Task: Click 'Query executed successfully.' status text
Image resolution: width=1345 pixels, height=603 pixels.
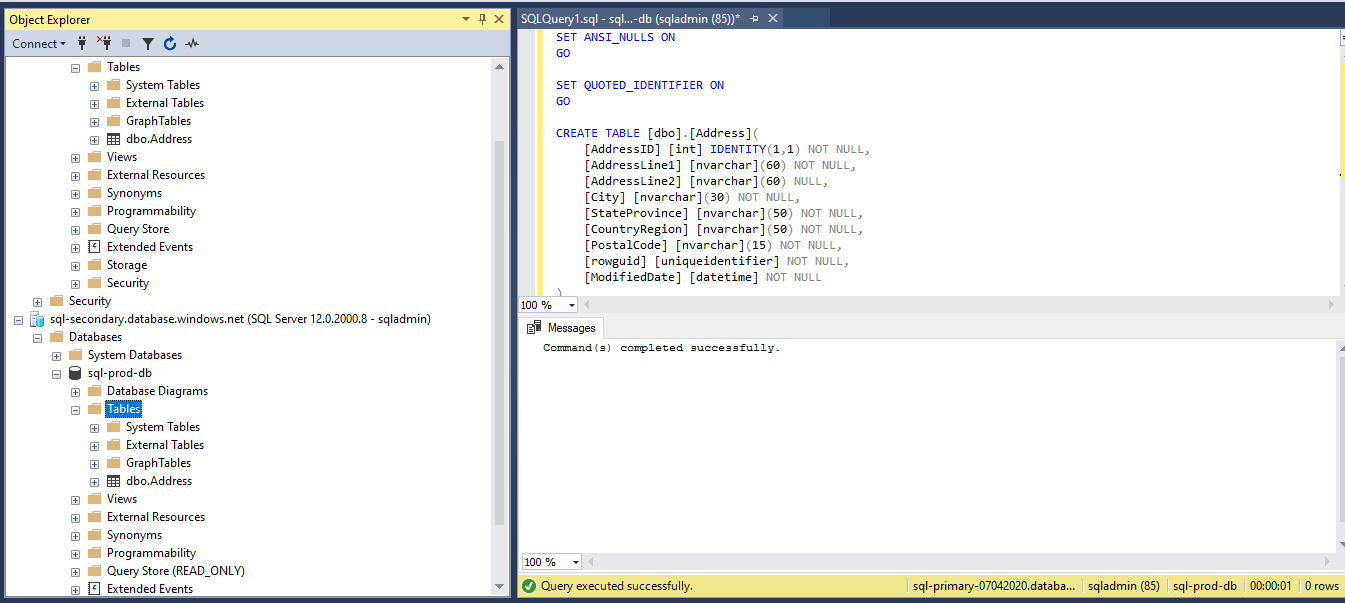Action: click(616, 586)
